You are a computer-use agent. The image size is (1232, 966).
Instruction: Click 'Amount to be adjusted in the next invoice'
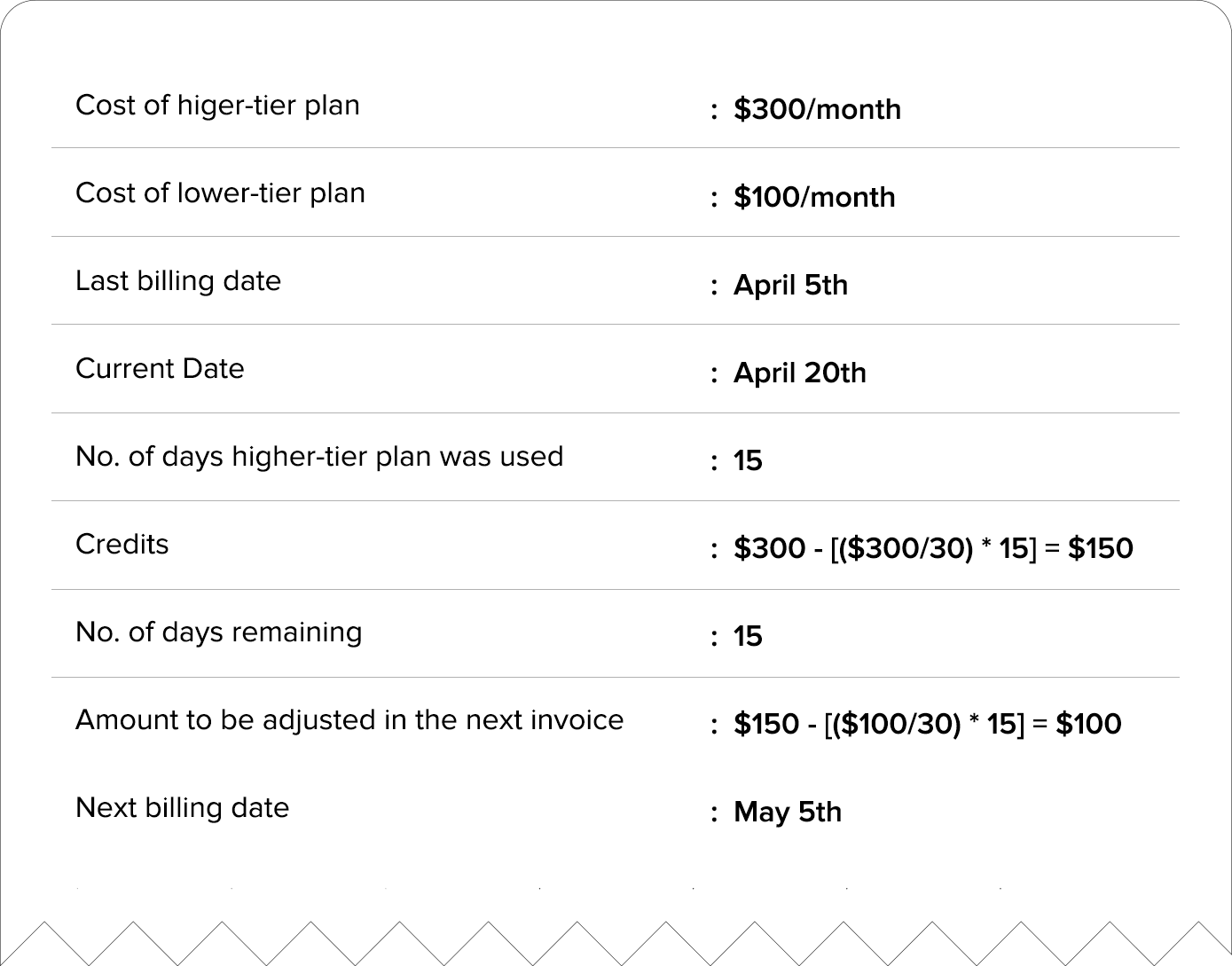coord(349,720)
